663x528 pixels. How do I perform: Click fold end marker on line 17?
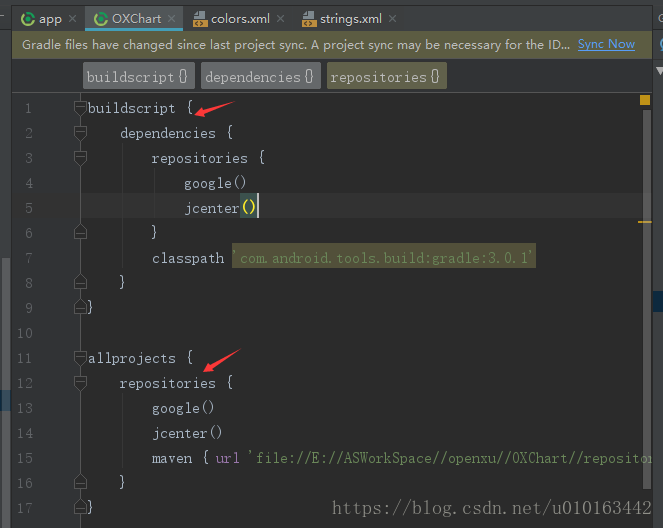tap(80, 507)
